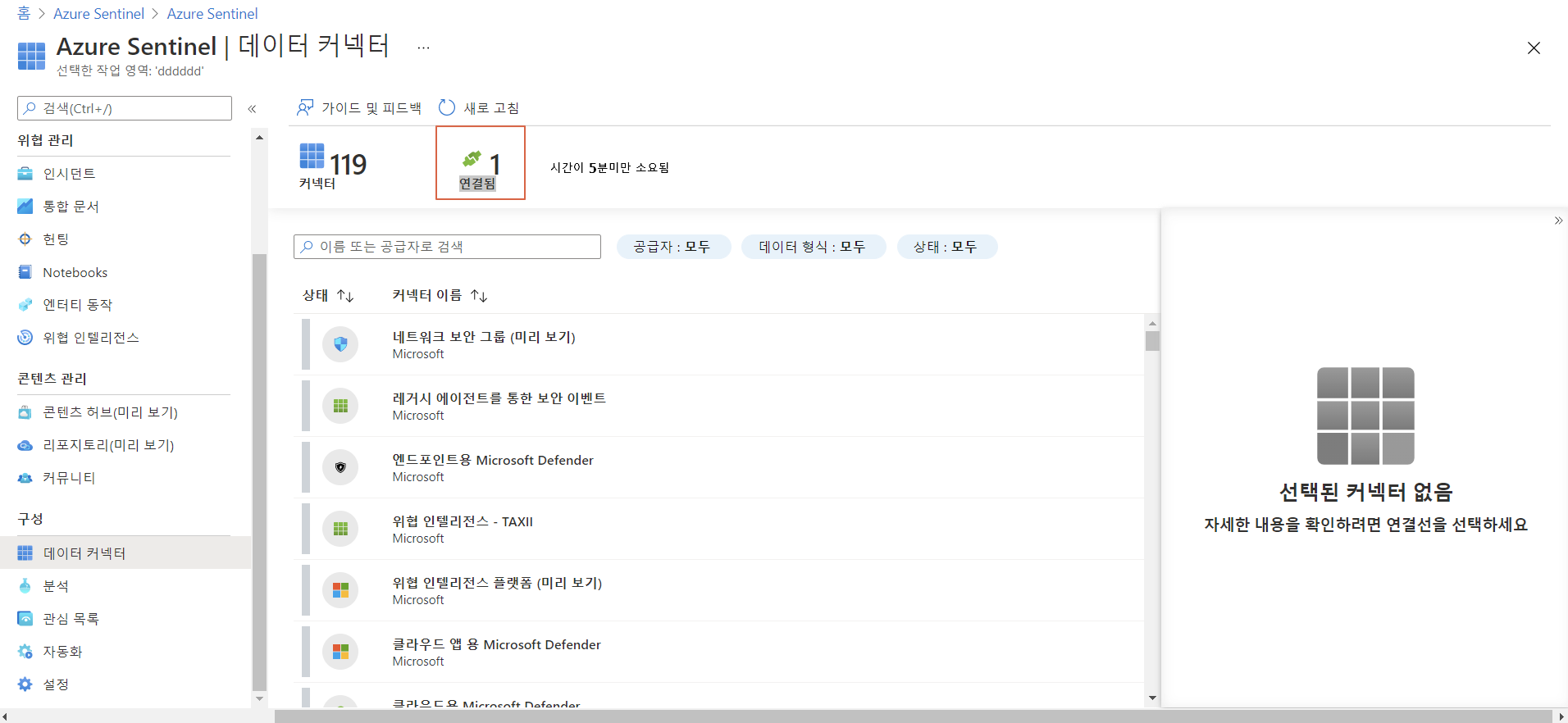Click the 헌팅 target icon
Viewport: 1568px width, 723px height.
coord(25,239)
